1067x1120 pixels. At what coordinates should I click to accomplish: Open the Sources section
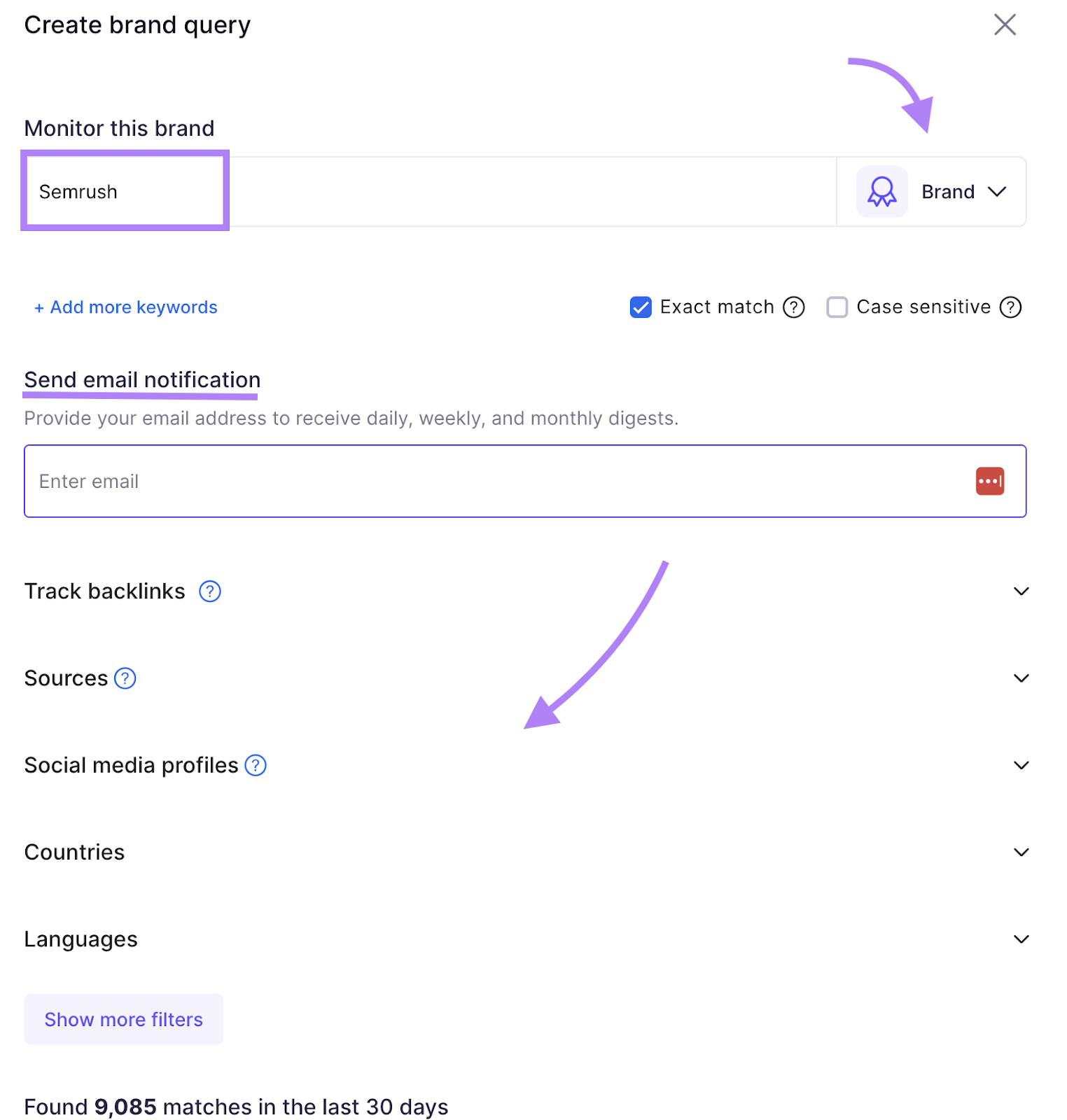[1021, 678]
